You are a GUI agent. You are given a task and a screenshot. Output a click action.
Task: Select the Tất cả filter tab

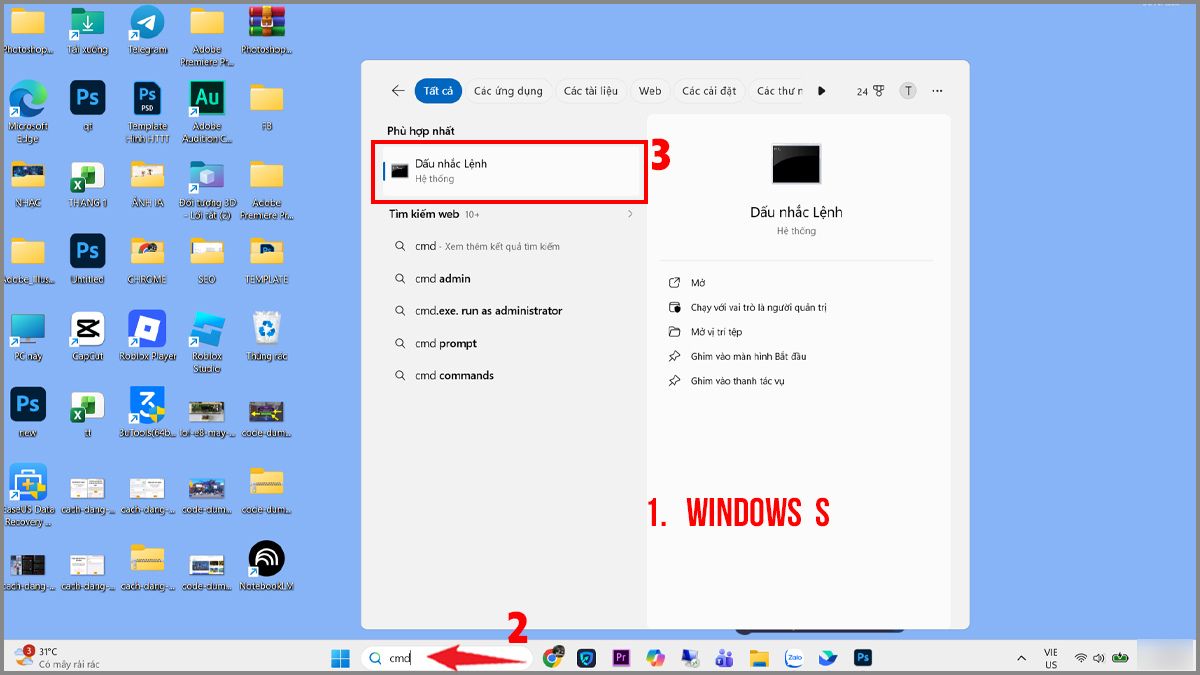pyautogui.click(x=438, y=91)
